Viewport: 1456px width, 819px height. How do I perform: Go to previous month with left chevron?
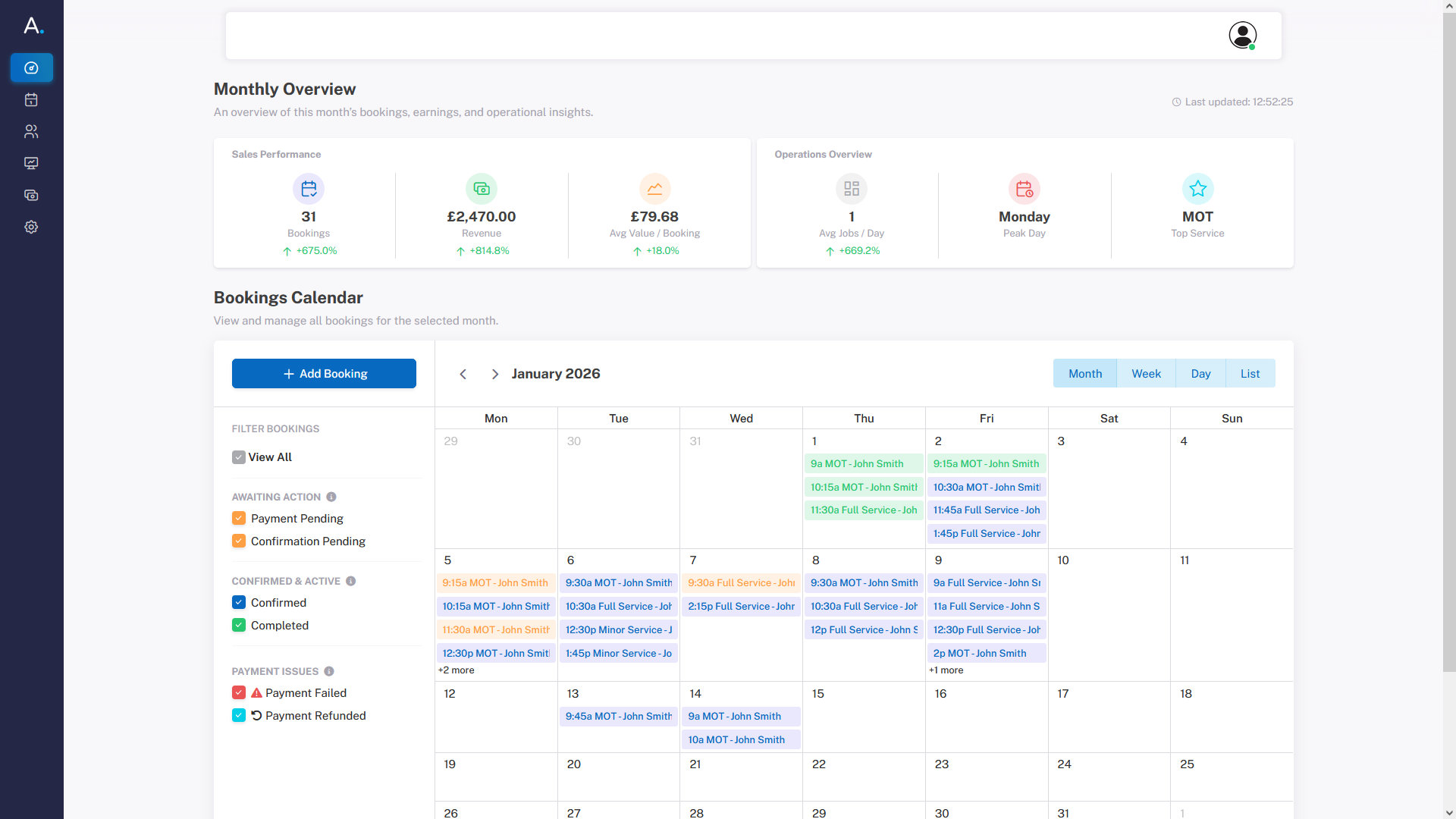(463, 374)
